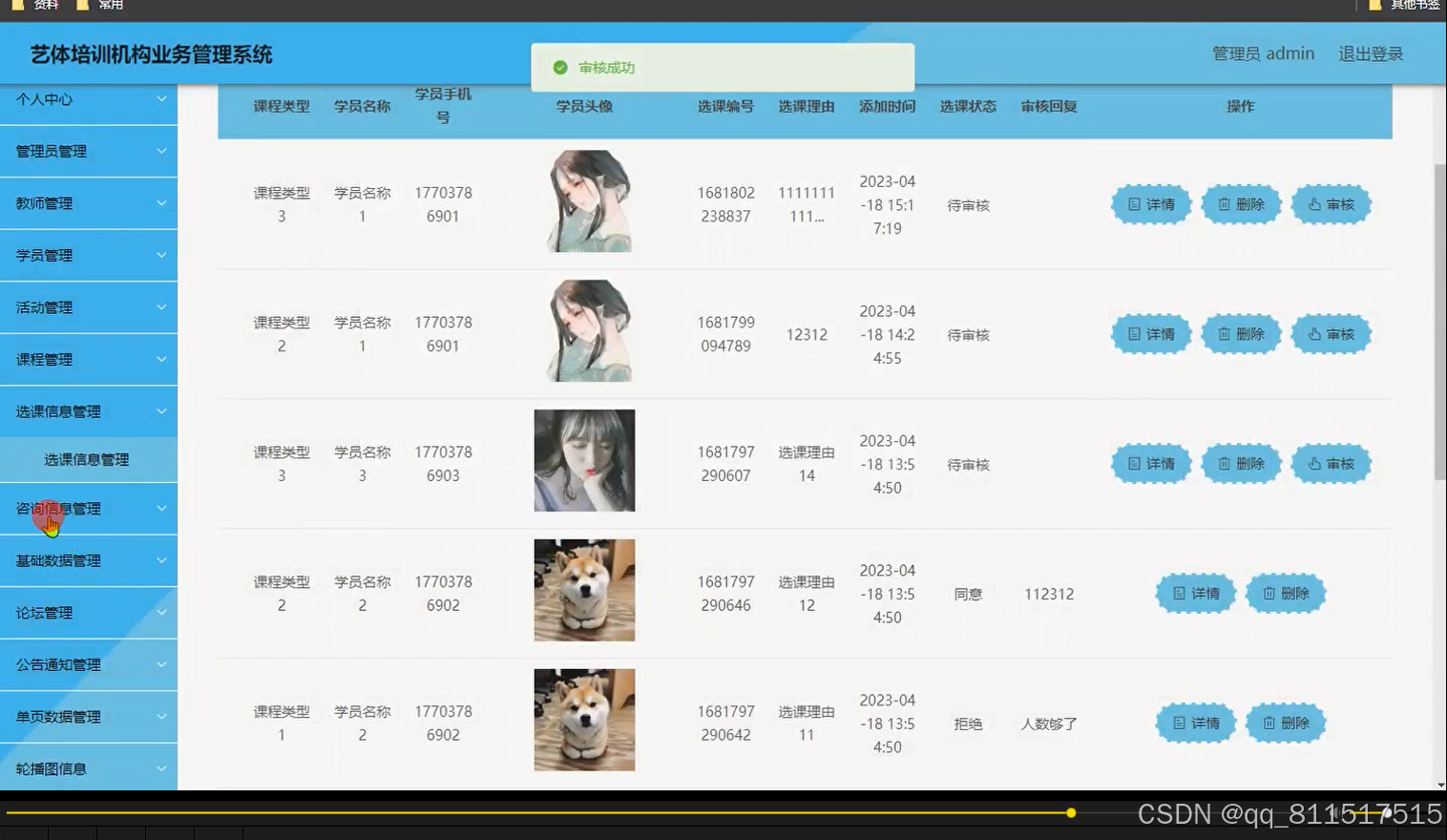Open 详情 for selection number 1681802238837
This screenshot has height=840, width=1447.
pyautogui.click(x=1151, y=204)
